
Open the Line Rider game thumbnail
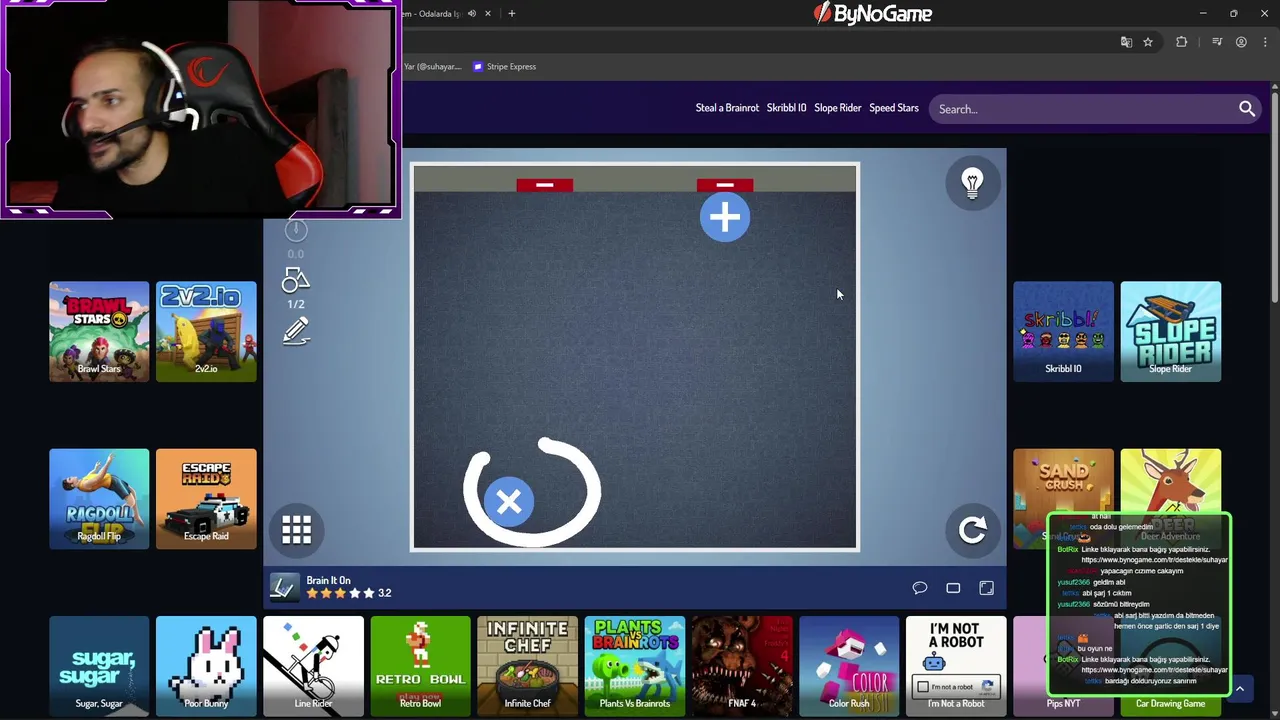[x=313, y=666]
